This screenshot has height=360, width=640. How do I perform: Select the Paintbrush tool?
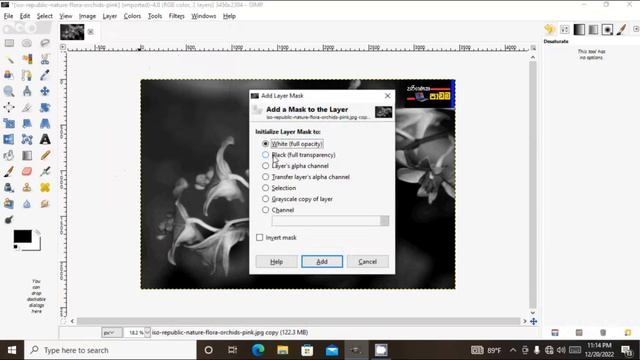(9, 171)
